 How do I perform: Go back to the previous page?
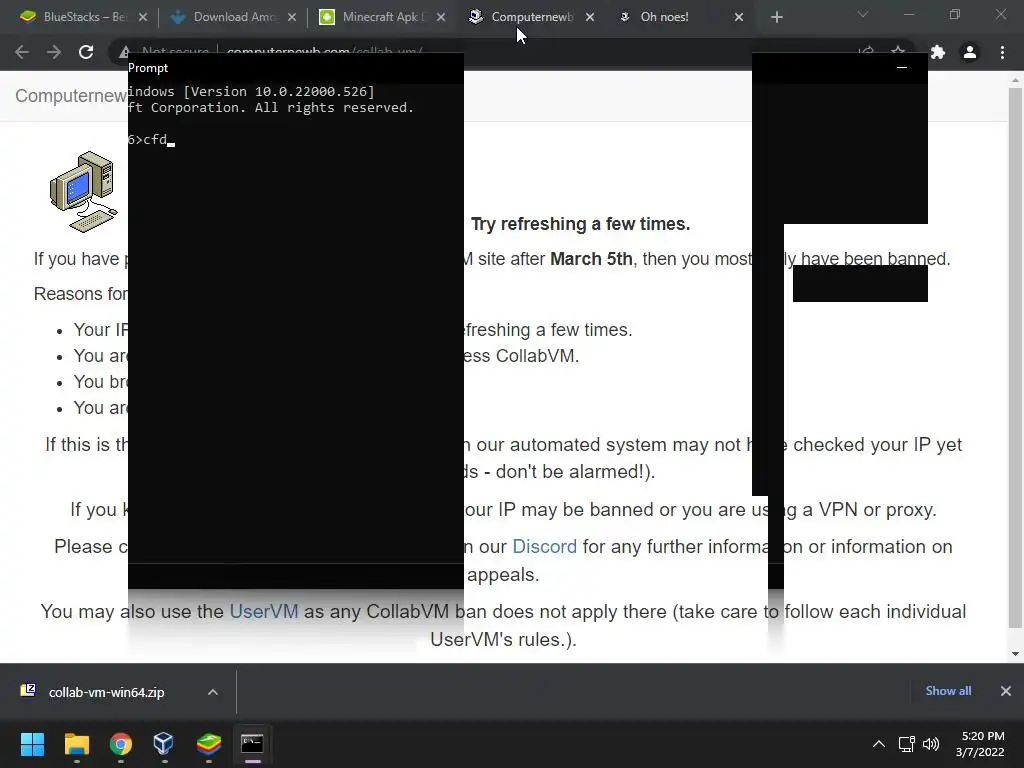22,52
